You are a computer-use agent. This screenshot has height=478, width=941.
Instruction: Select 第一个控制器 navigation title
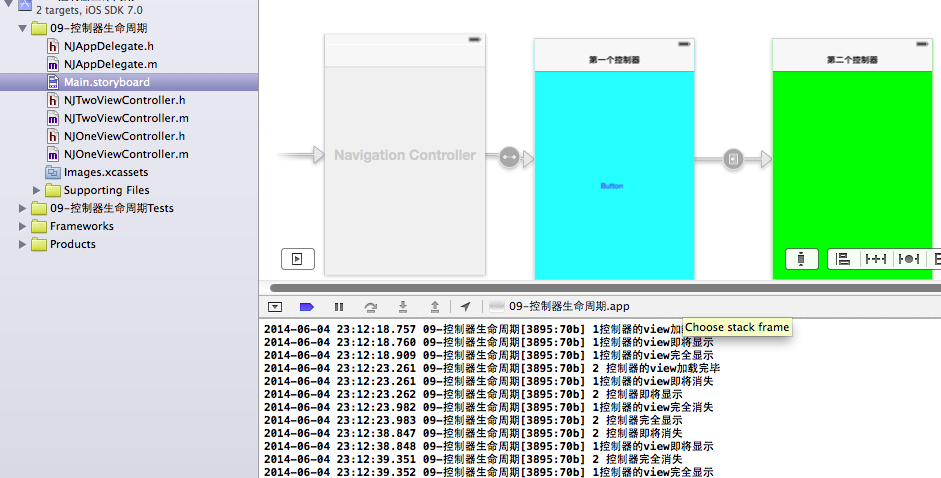615,60
